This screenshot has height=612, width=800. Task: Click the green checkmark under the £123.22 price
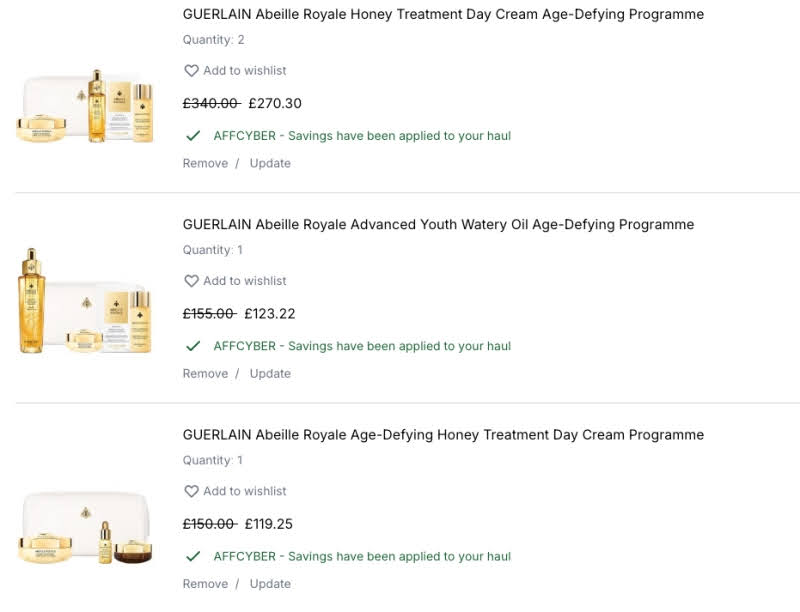point(193,346)
